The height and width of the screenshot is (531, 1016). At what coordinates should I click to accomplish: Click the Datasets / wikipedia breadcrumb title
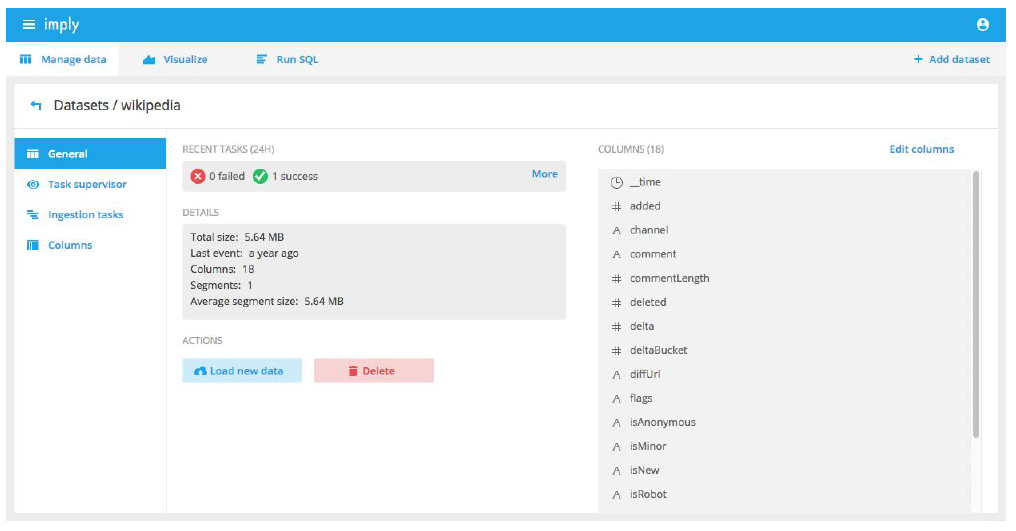click(117, 105)
